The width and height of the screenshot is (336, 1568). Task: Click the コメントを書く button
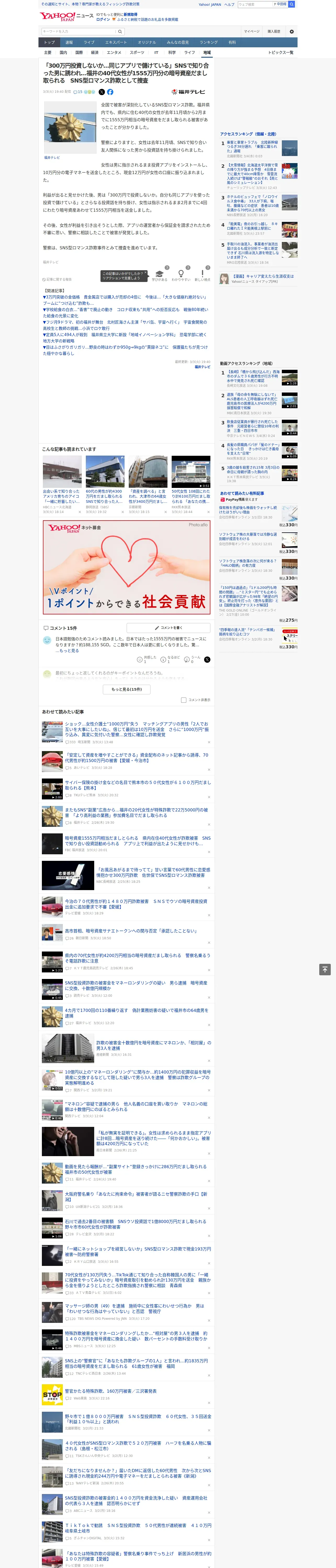pyautogui.click(x=169, y=627)
